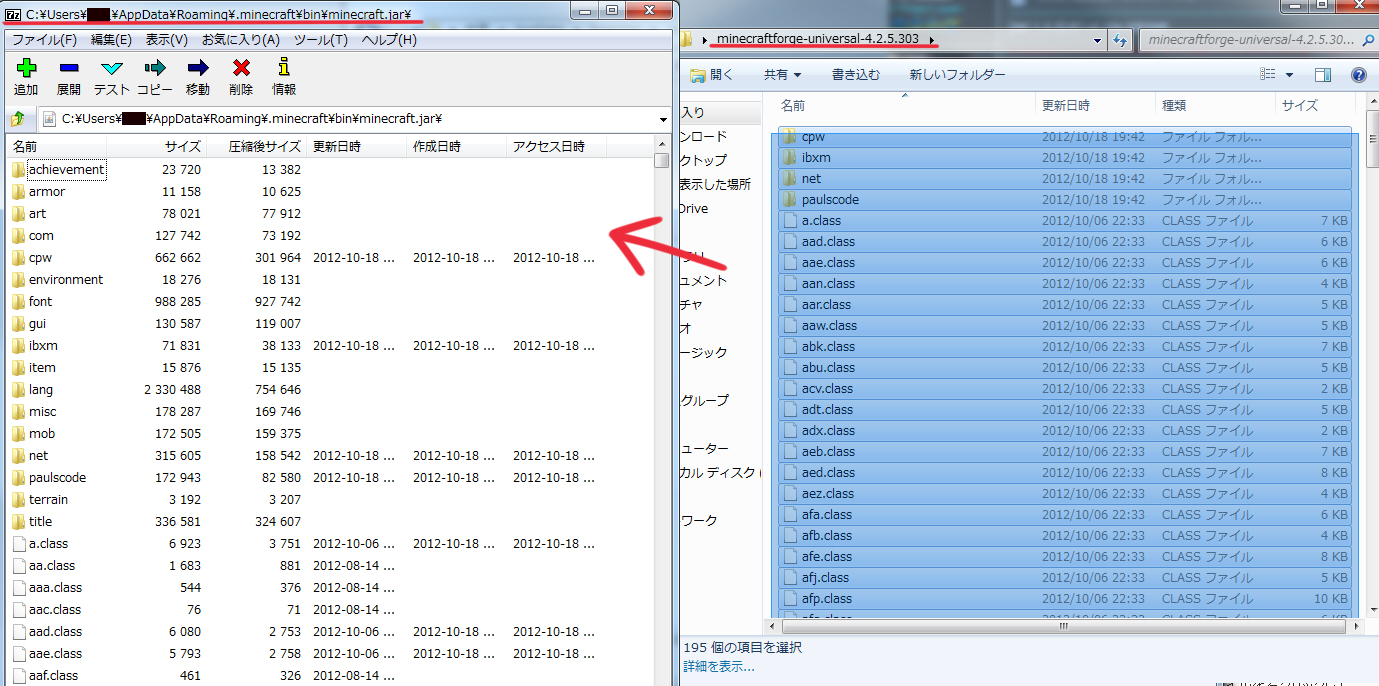Expand the breadcrumb arrow after minecraftforge-universal folder name

(933, 40)
